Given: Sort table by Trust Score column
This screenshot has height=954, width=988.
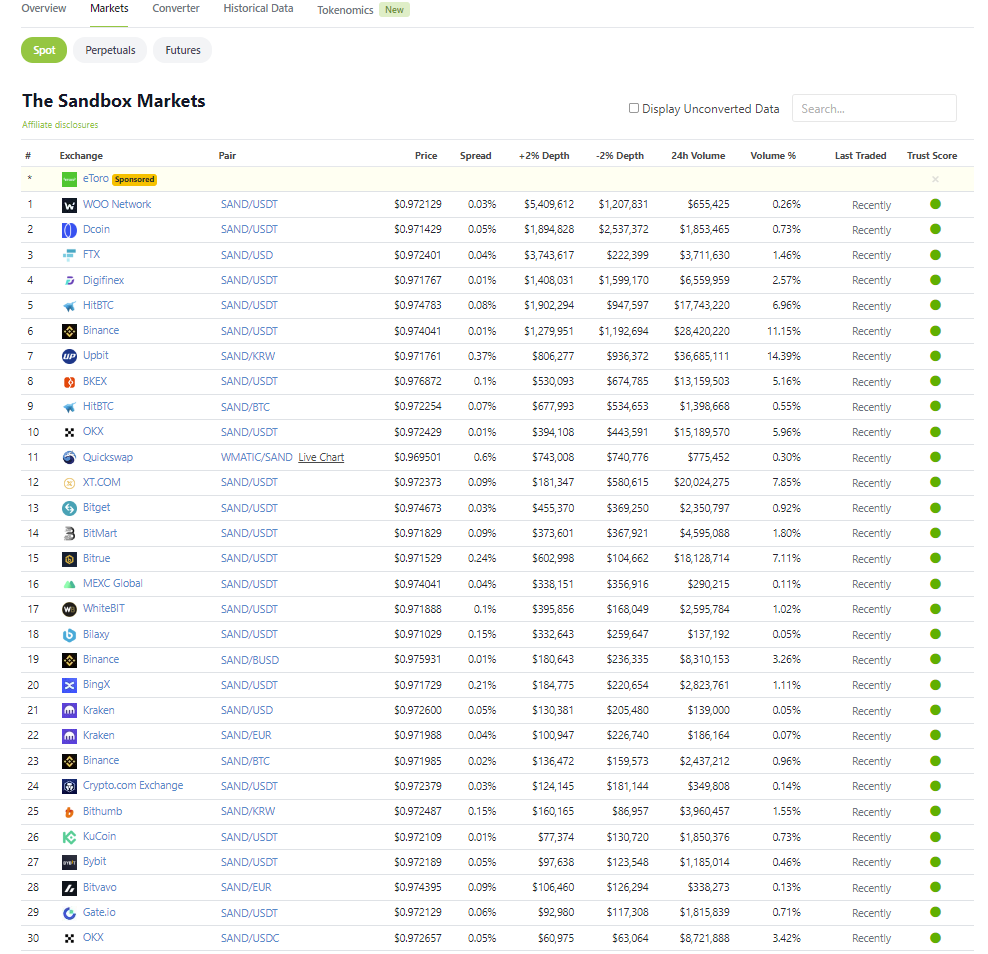Looking at the screenshot, I should point(931,156).
